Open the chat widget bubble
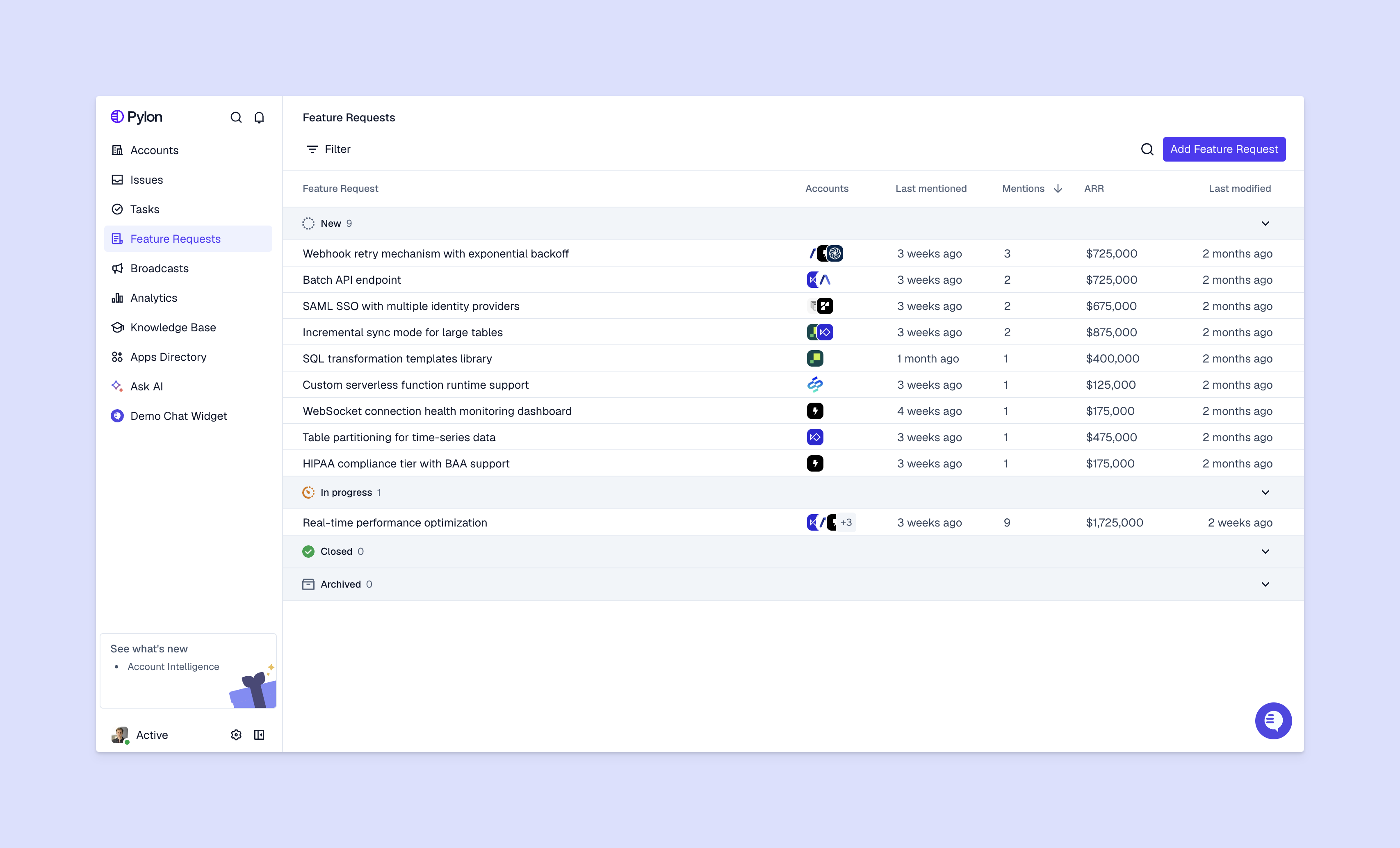Viewport: 1400px width, 848px height. tap(1273, 721)
